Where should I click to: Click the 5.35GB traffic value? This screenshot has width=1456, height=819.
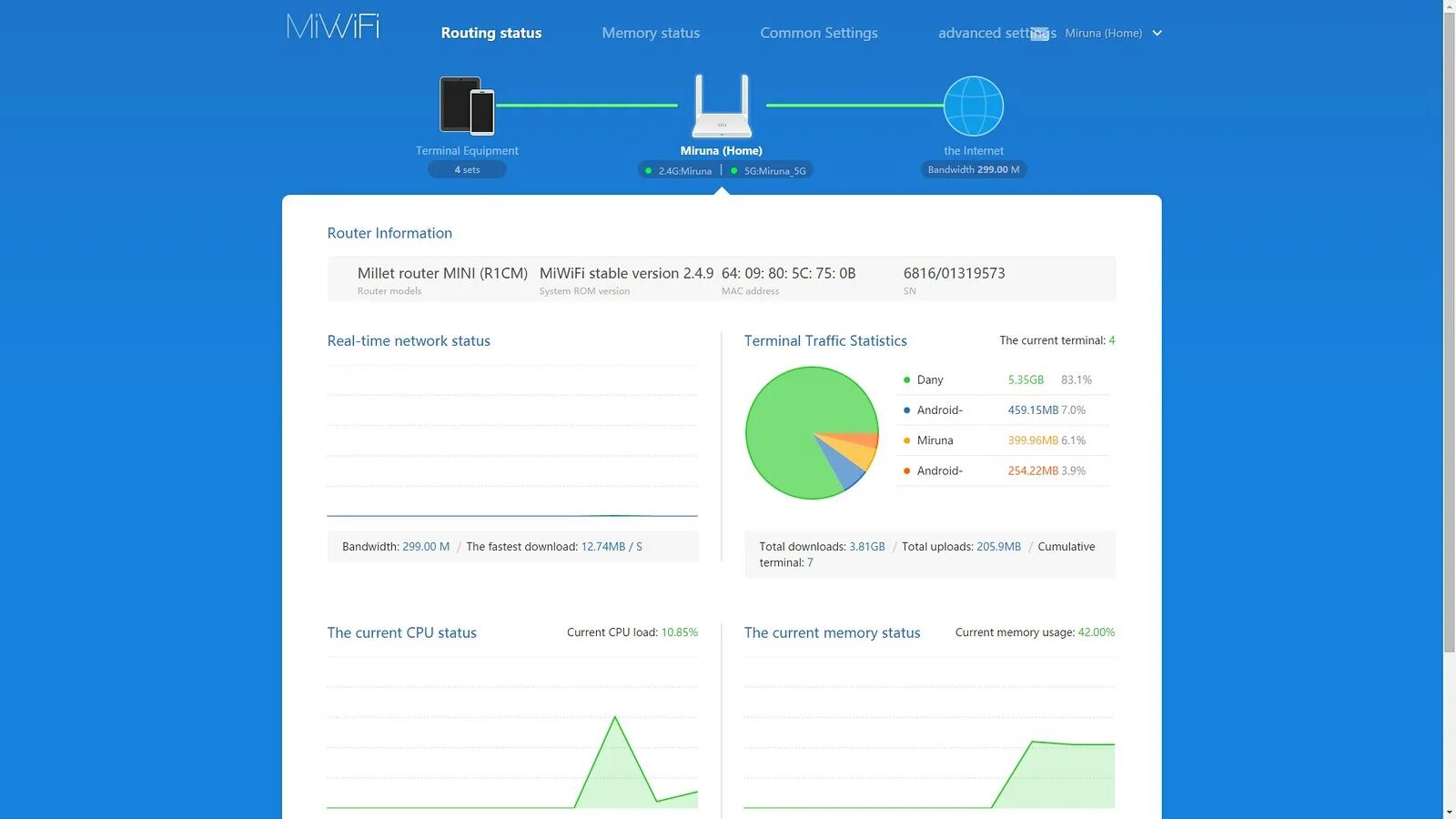click(1026, 380)
